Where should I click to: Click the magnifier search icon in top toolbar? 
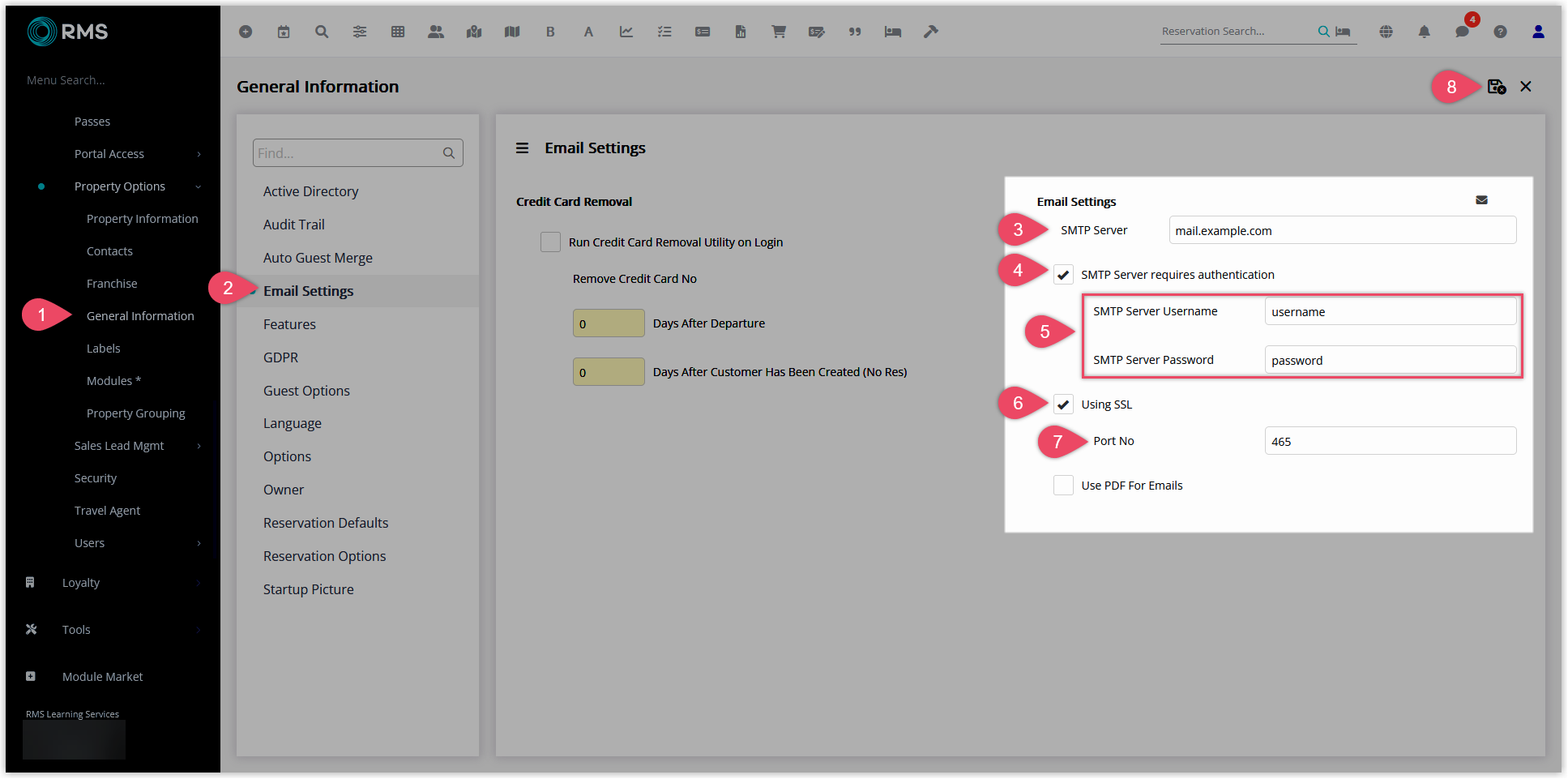coord(322,32)
